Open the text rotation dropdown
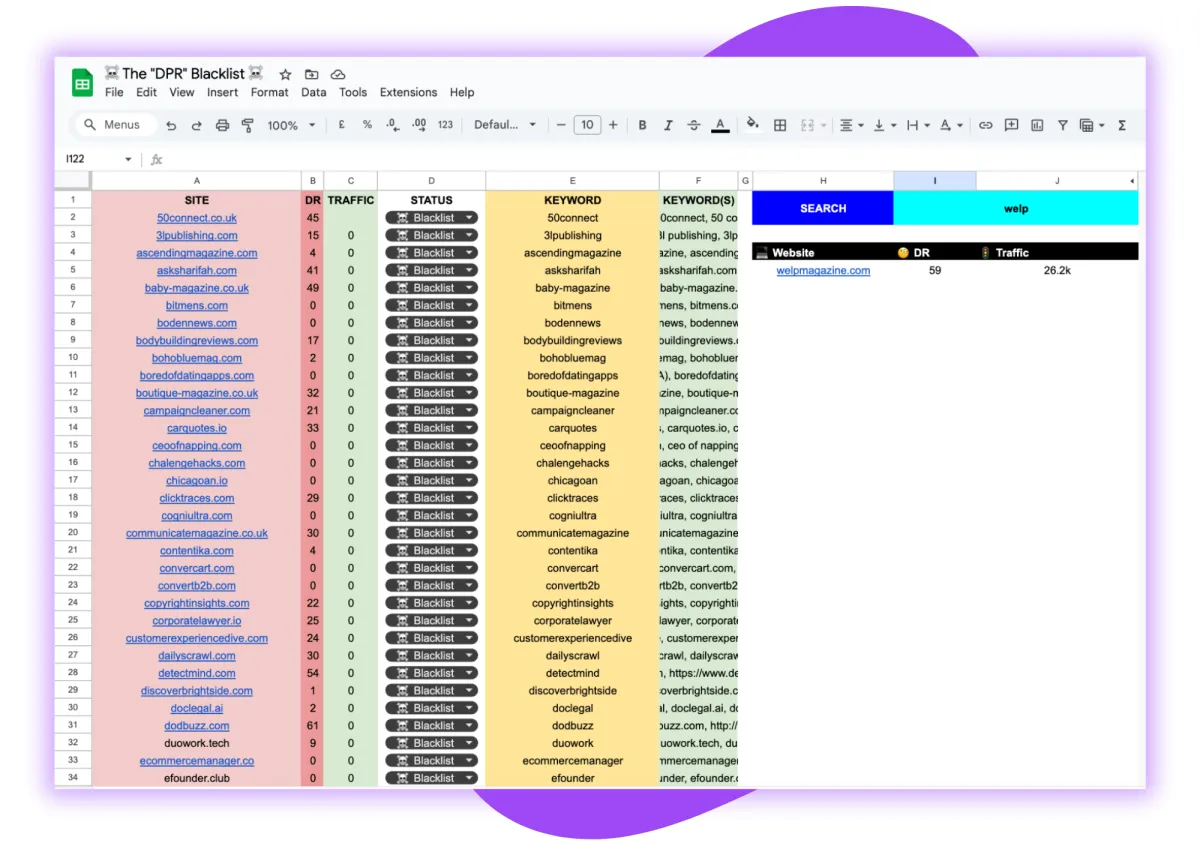 950,125
